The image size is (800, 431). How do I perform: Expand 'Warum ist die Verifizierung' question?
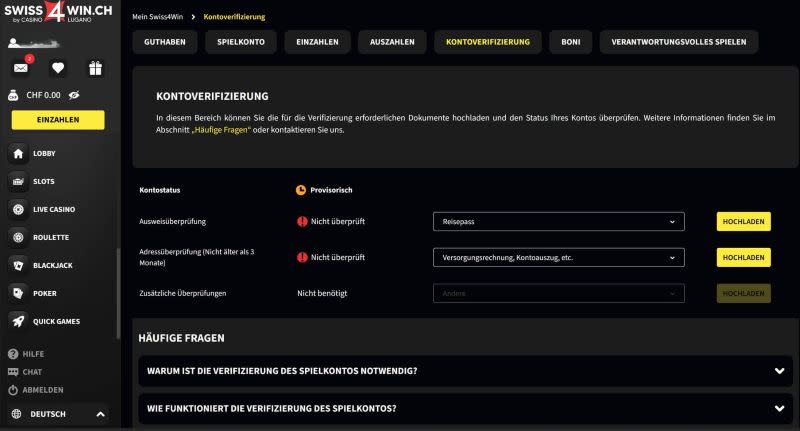tap(465, 371)
